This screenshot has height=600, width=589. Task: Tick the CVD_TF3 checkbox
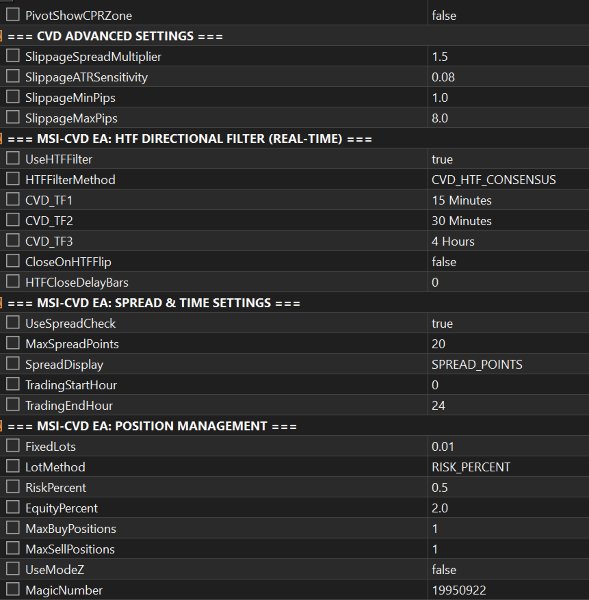[x=13, y=240]
